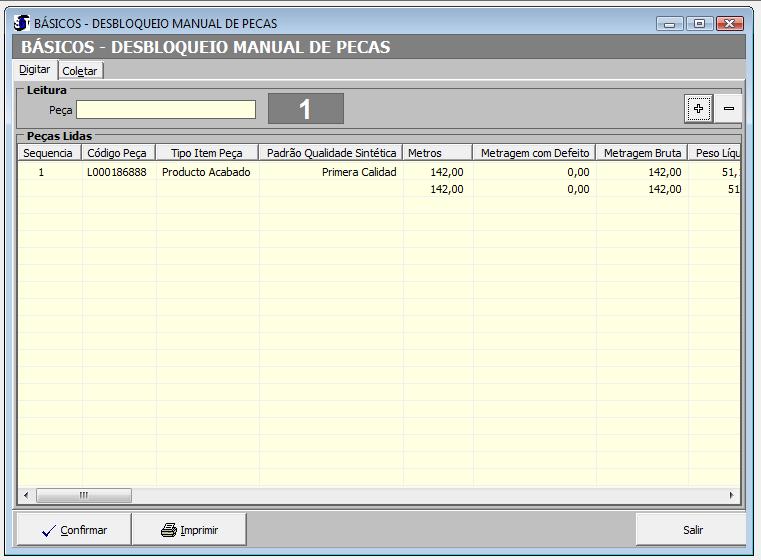Viewport: 761px width, 560px height.
Task: Click the Sequencia column header
Action: tap(48, 153)
